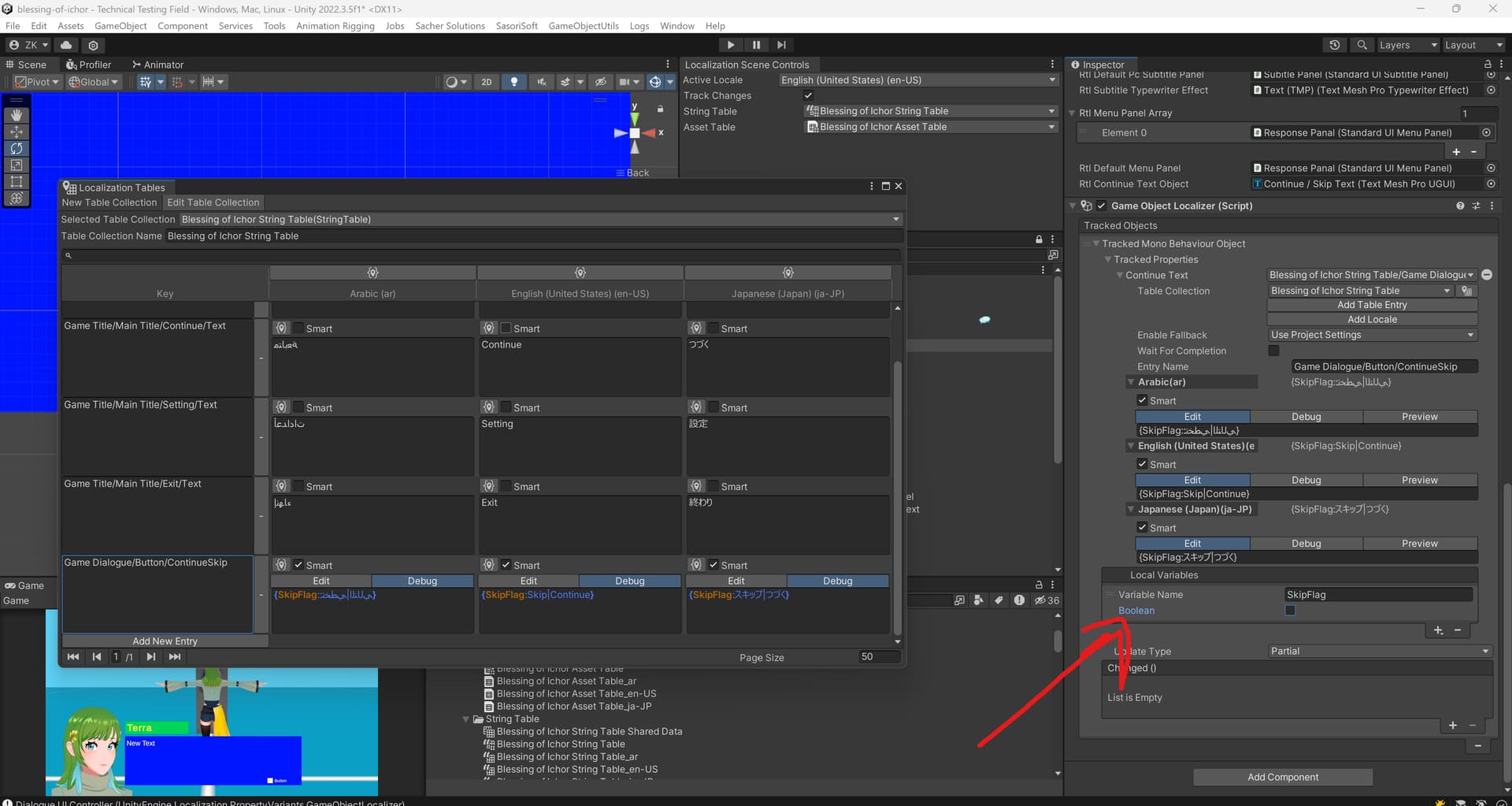Enable Track Changes in Localization Scene Controls

point(808,95)
